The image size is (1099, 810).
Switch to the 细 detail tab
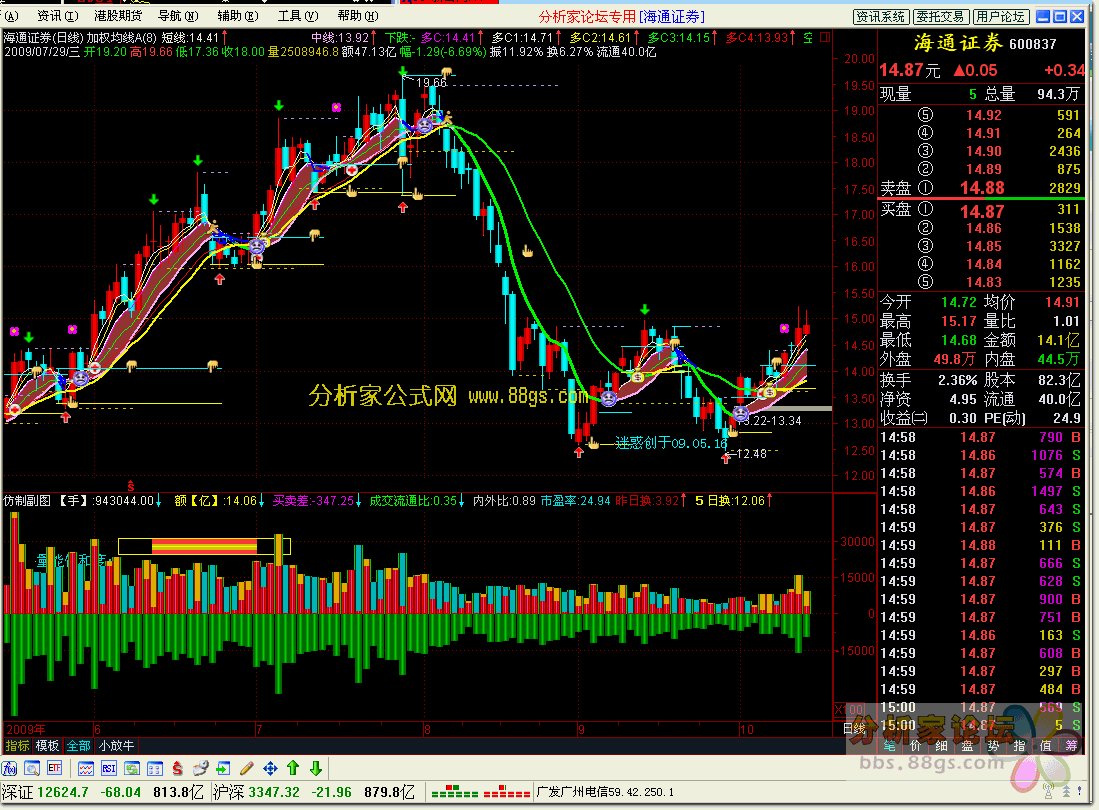[x=941, y=746]
